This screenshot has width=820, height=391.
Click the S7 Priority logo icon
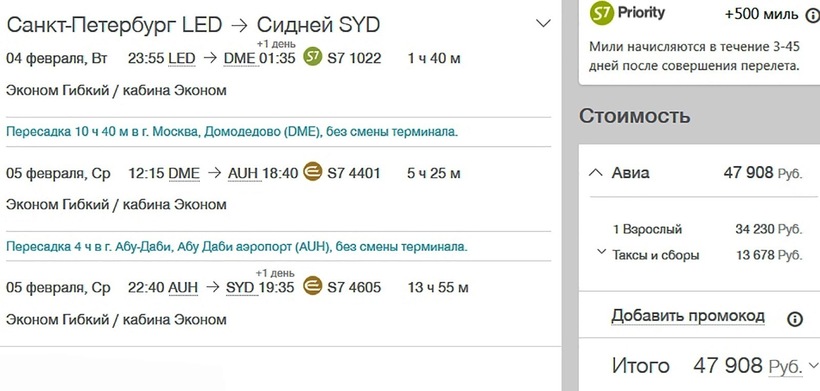click(x=601, y=13)
